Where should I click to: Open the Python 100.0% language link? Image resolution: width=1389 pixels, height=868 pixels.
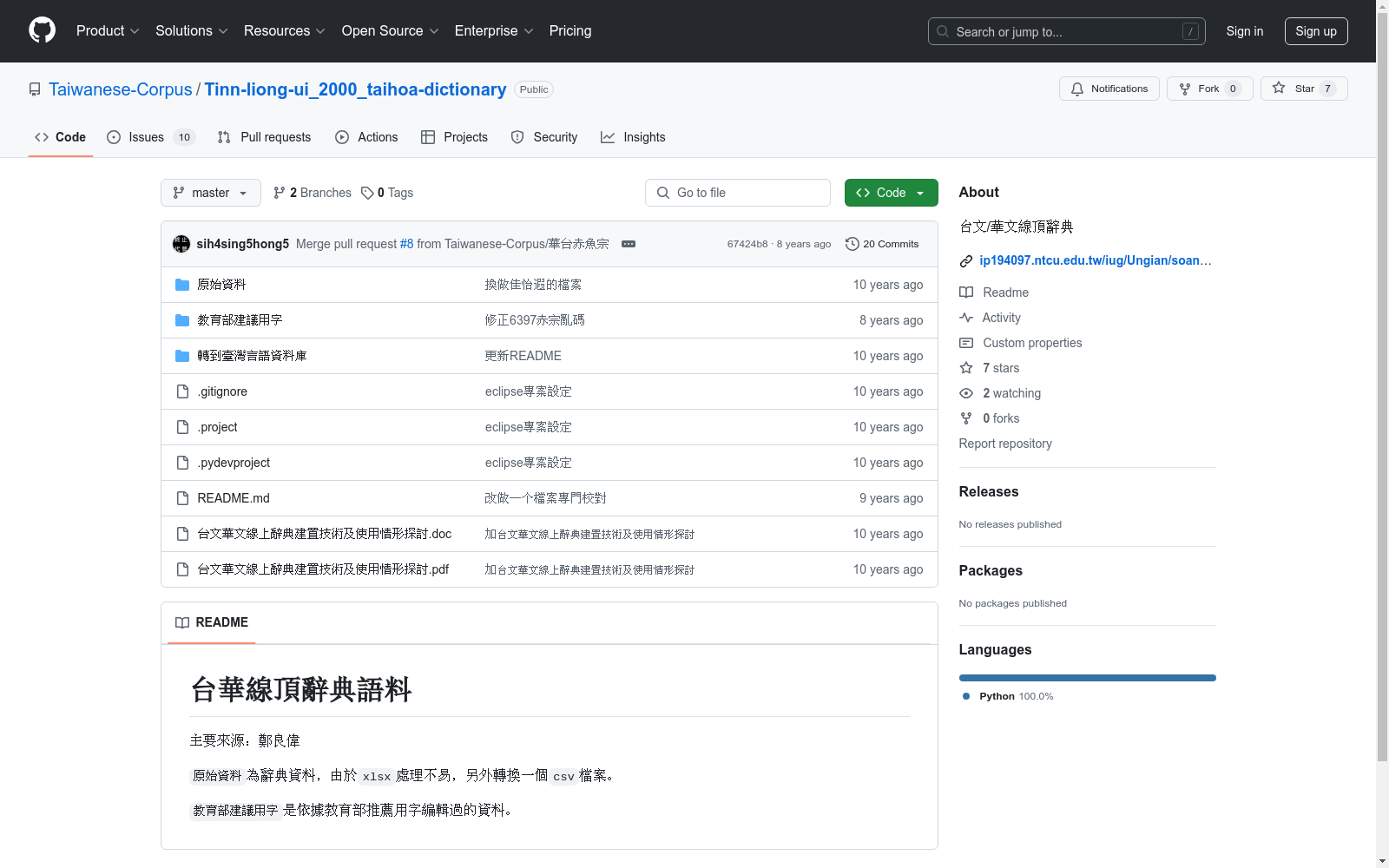1008,696
